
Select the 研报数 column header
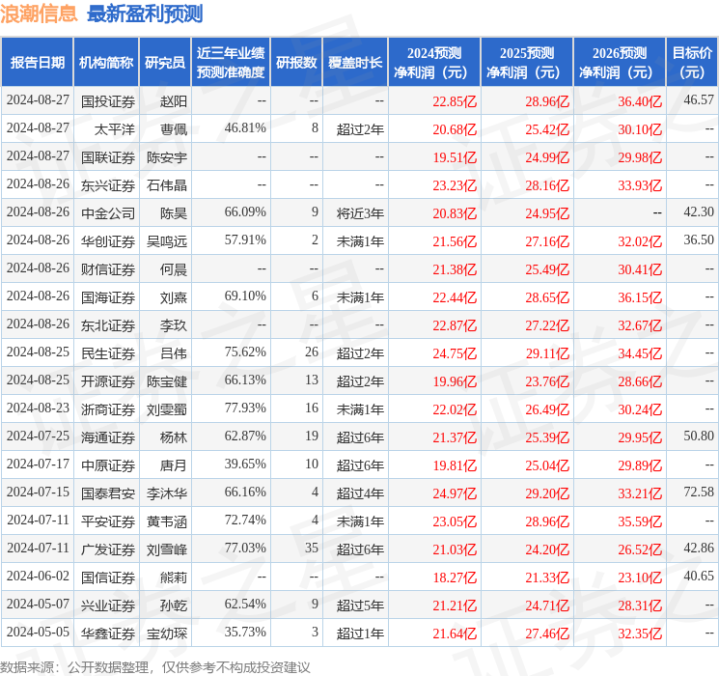click(x=296, y=62)
